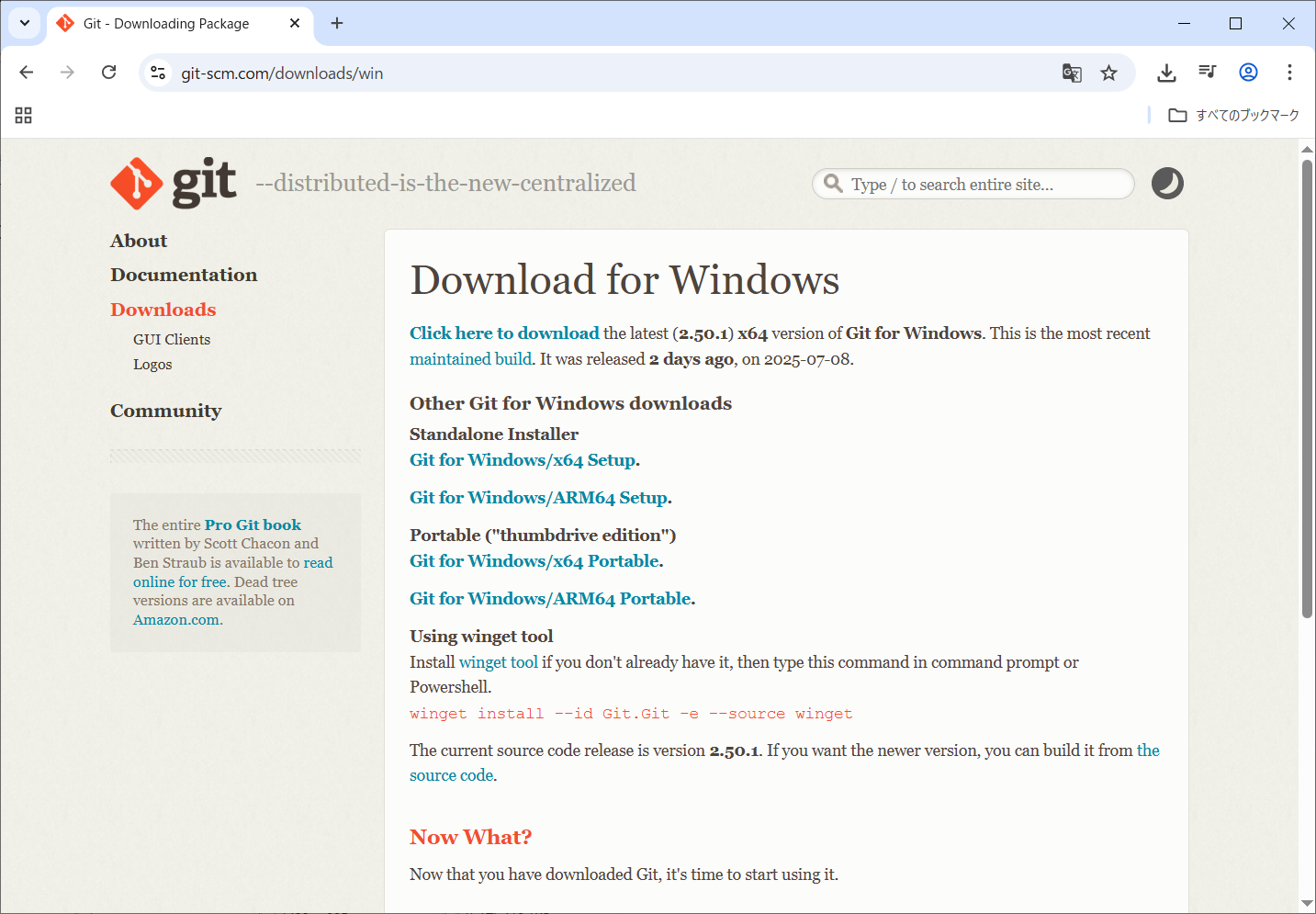Click the page vertical scrollbar thumb
The width and height of the screenshot is (1316, 914).
coord(1307,386)
